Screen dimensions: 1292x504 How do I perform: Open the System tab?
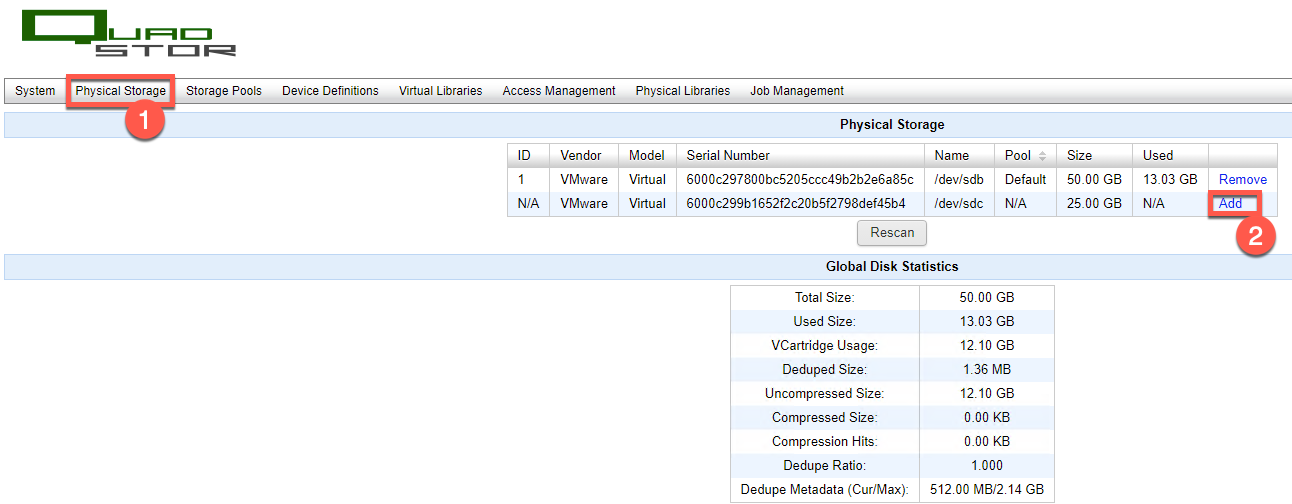(x=35, y=91)
